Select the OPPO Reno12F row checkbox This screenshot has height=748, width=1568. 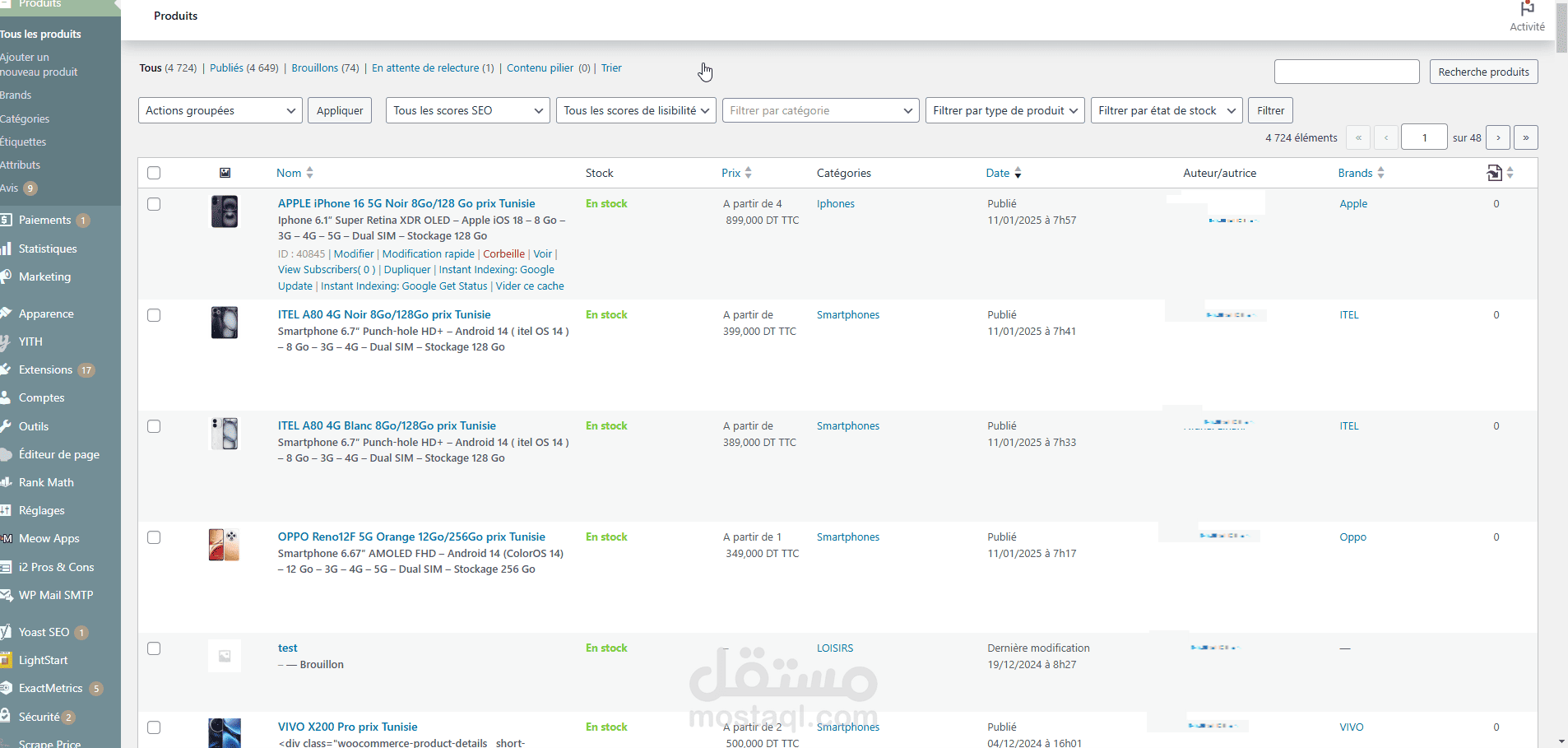[154, 537]
